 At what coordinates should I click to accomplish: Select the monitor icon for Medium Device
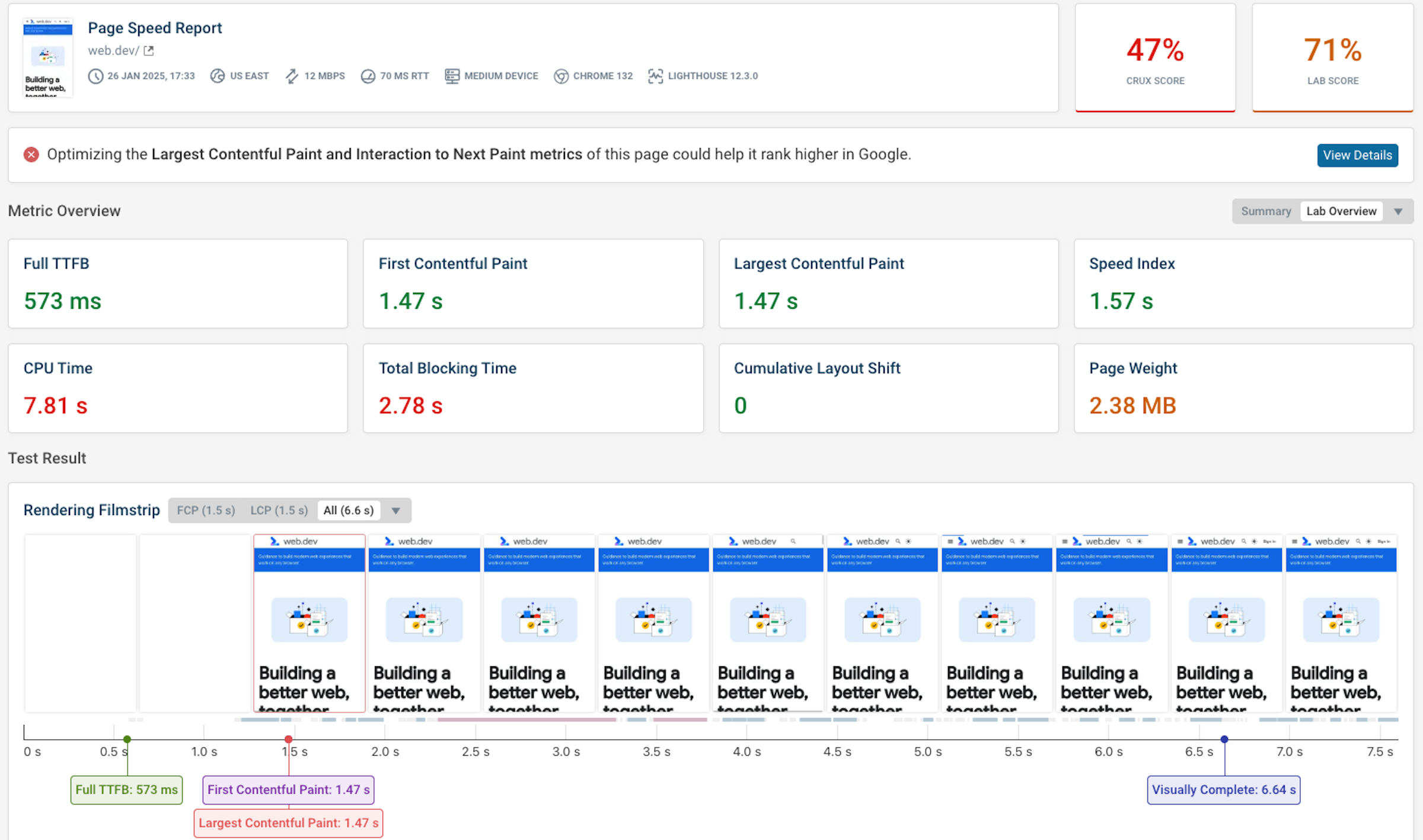pyautogui.click(x=452, y=76)
